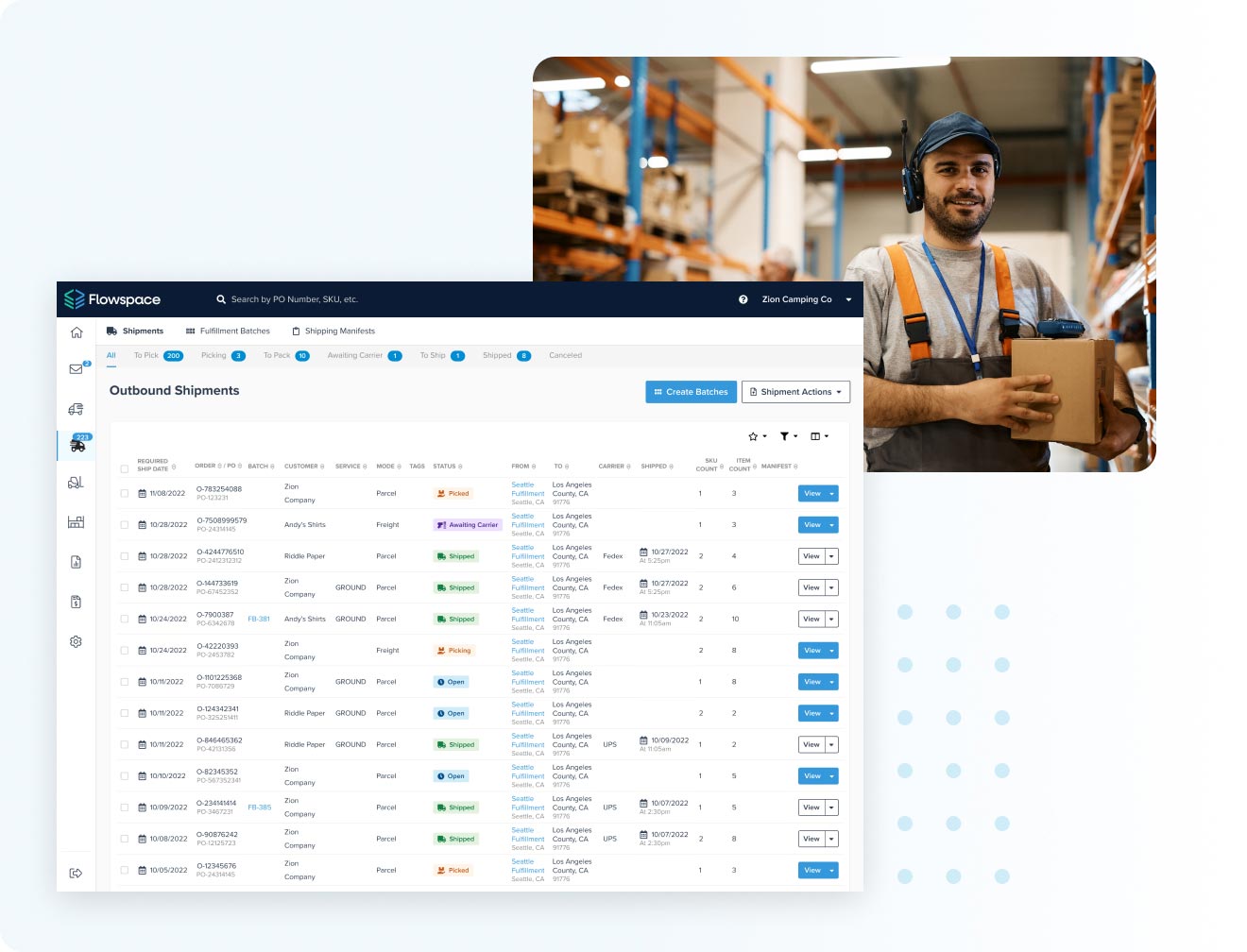Screen dimensions: 1247x952
Task: Open fulfillment batch FB-381 link
Action: 259,619
